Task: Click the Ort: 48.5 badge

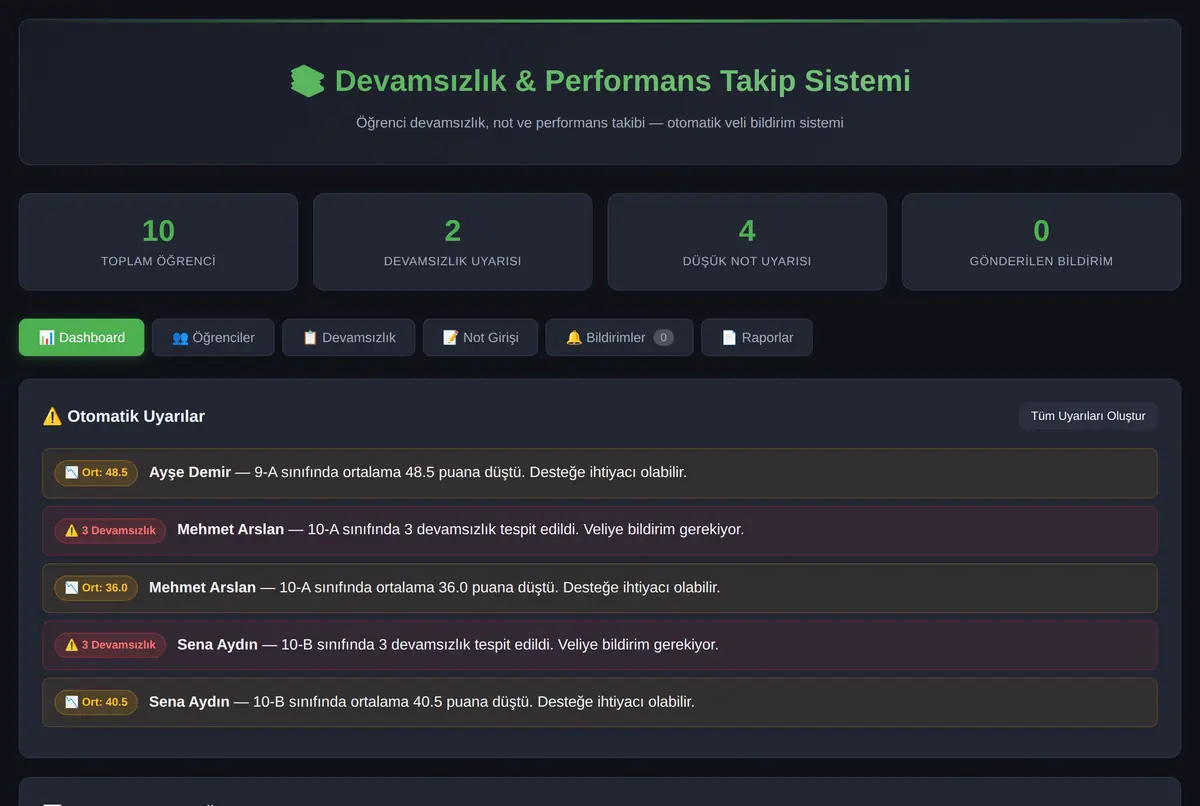Action: (x=96, y=473)
